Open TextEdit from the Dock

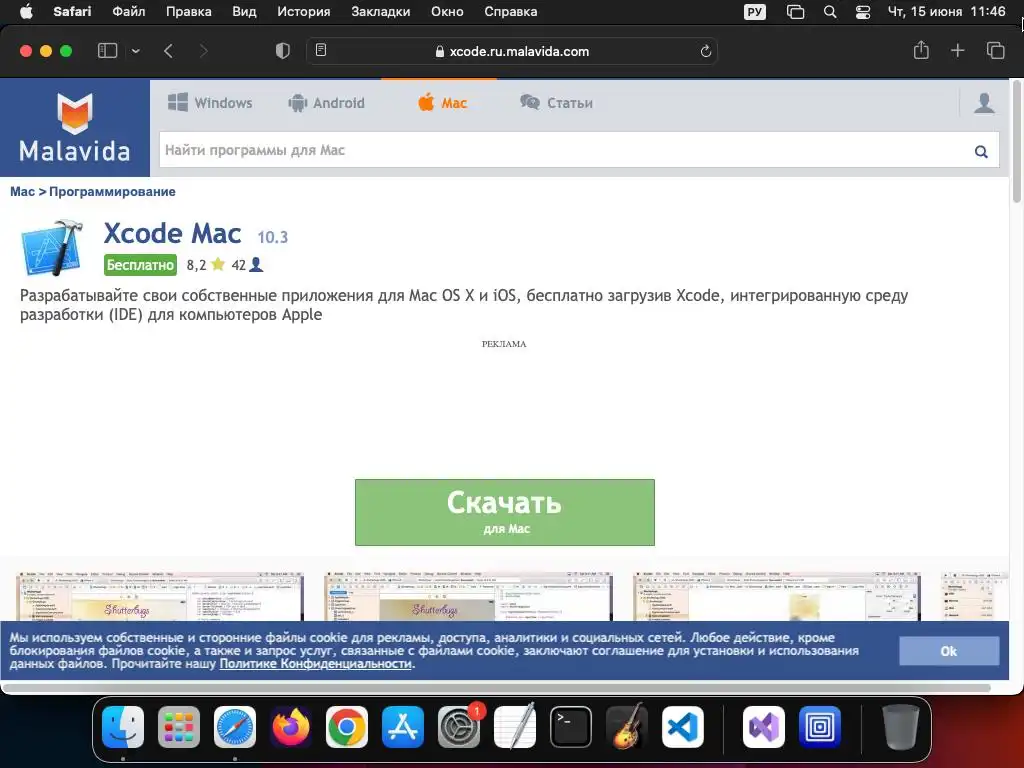pyautogui.click(x=515, y=726)
